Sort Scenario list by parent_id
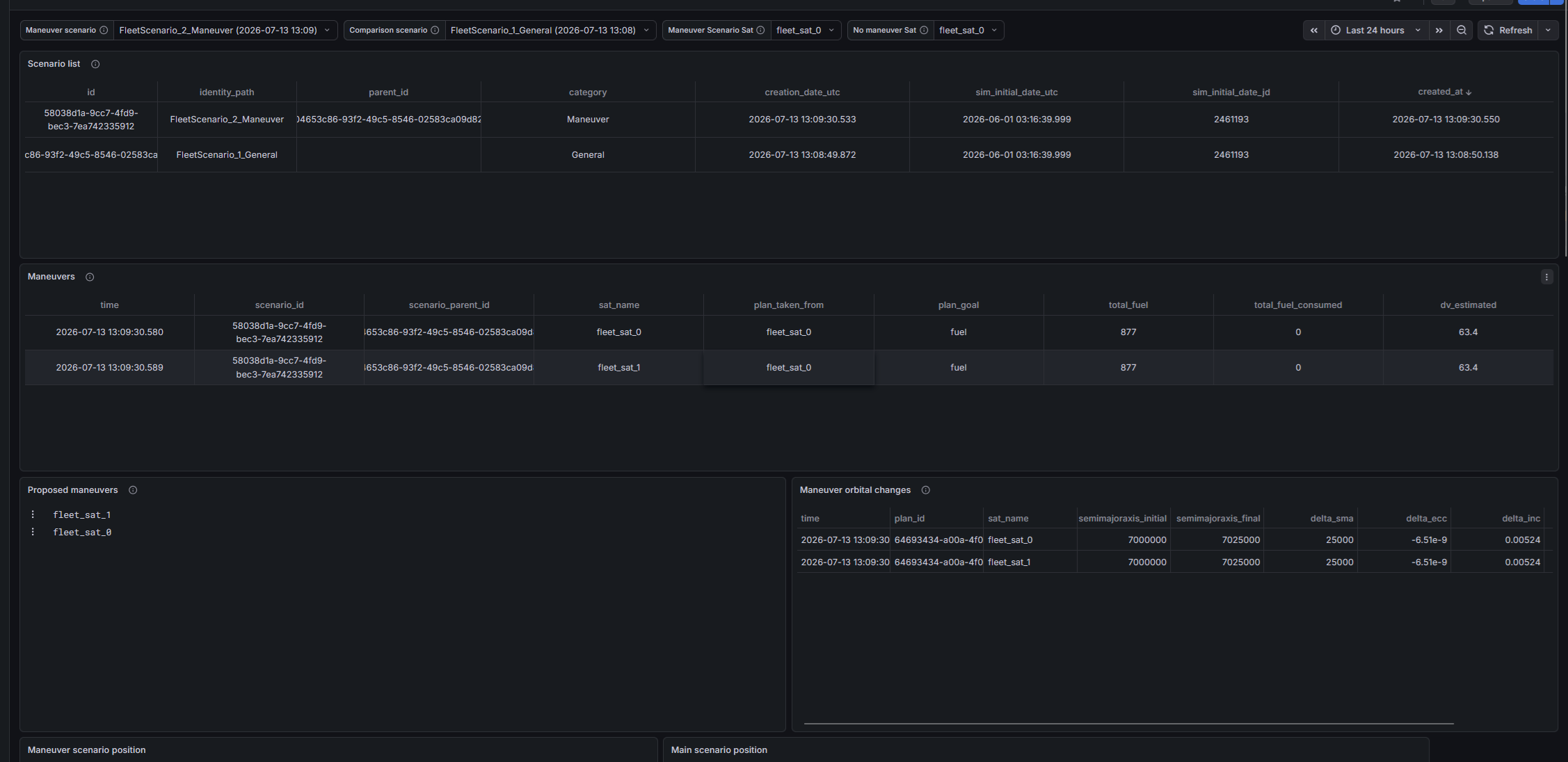 tap(388, 92)
